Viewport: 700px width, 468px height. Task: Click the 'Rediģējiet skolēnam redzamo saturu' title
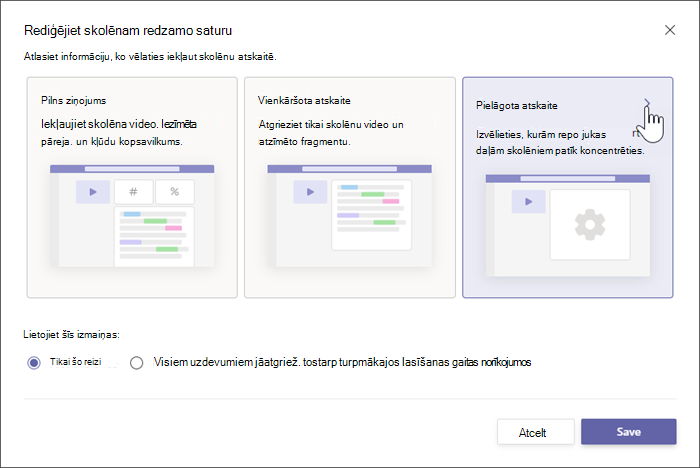pyautogui.click(x=128, y=30)
